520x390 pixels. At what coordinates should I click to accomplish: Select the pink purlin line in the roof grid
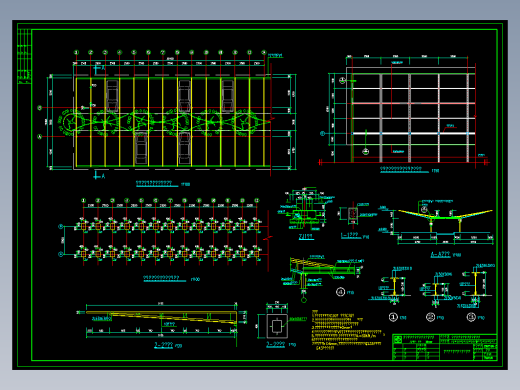413,103
